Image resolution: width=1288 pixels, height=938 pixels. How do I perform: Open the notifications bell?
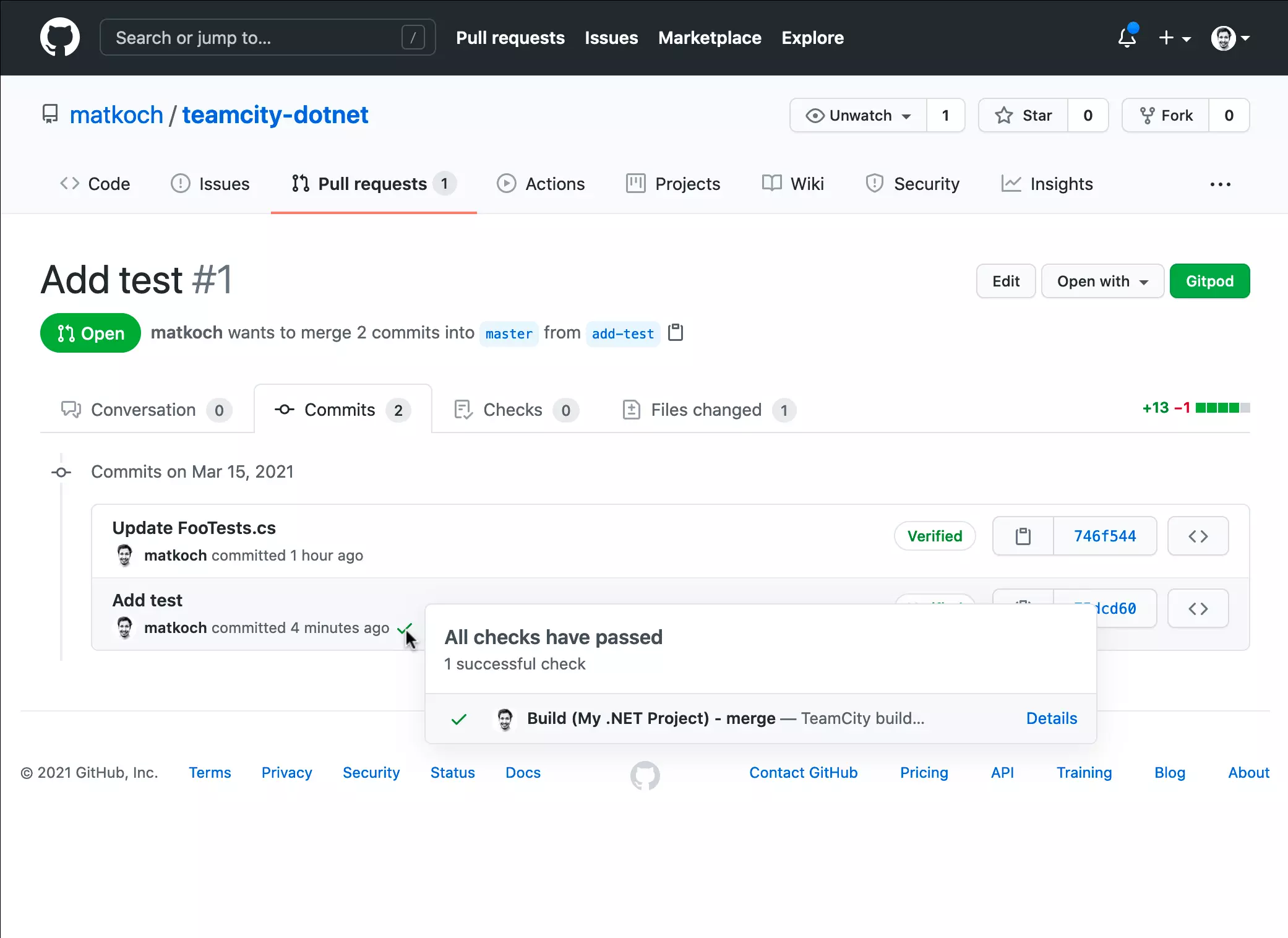[1127, 38]
